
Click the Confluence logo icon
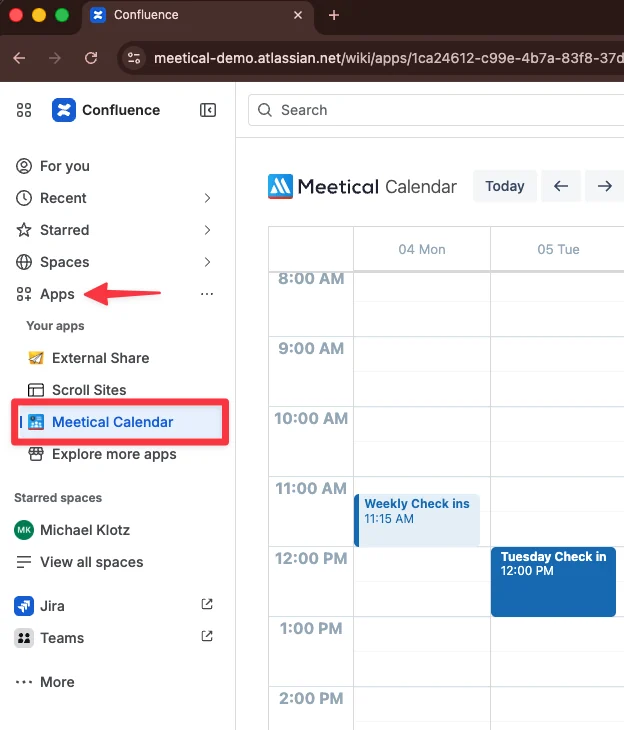64,110
